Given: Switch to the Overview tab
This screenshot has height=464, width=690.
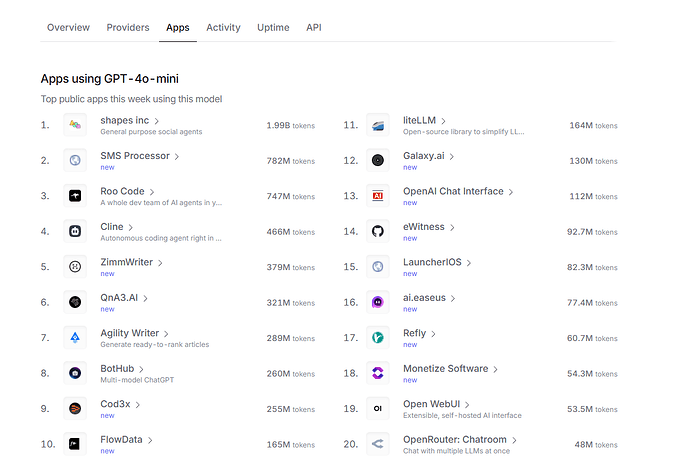Looking at the screenshot, I should tap(68, 27).
